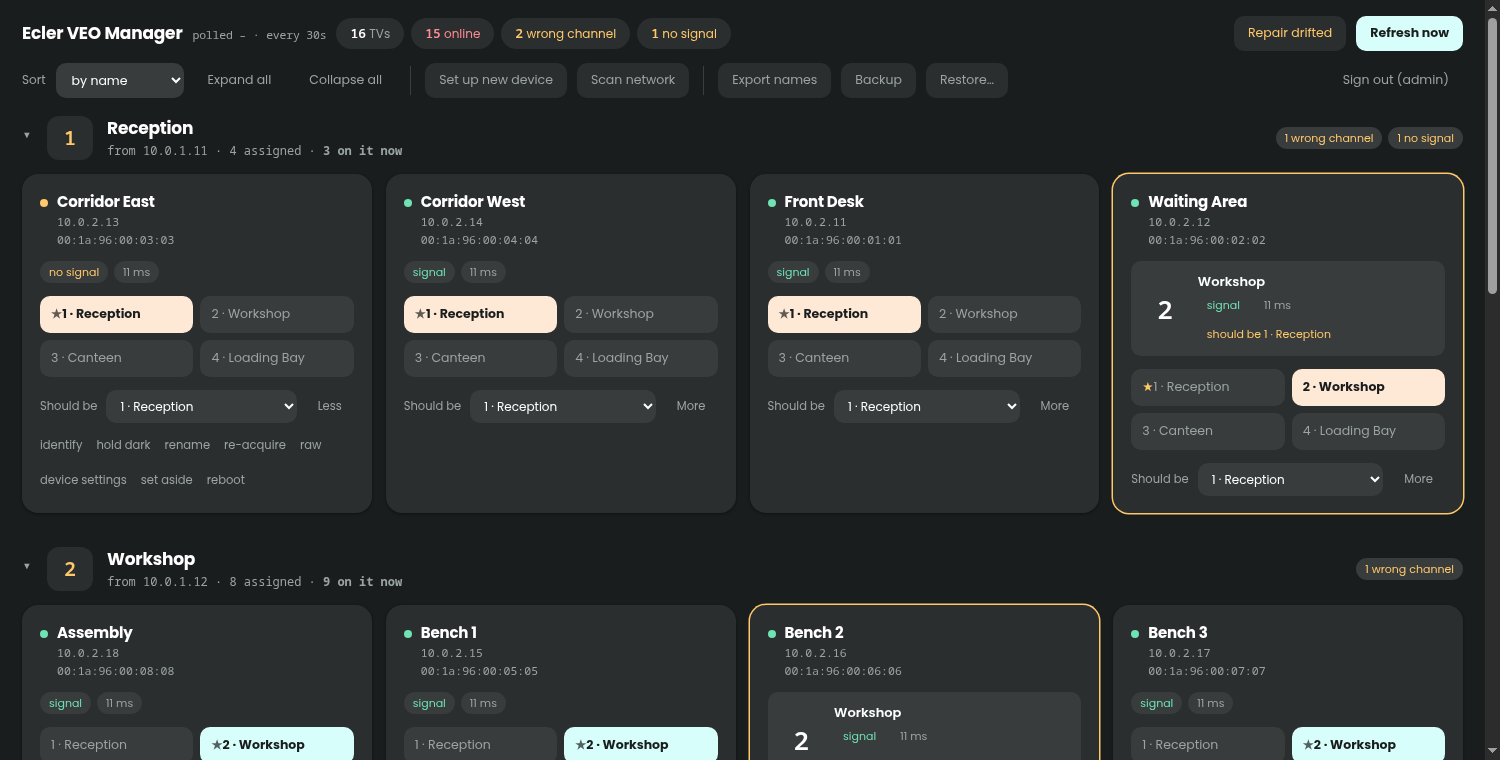Expand More options on Corridor West
The width and height of the screenshot is (1500, 760).
[x=691, y=406]
